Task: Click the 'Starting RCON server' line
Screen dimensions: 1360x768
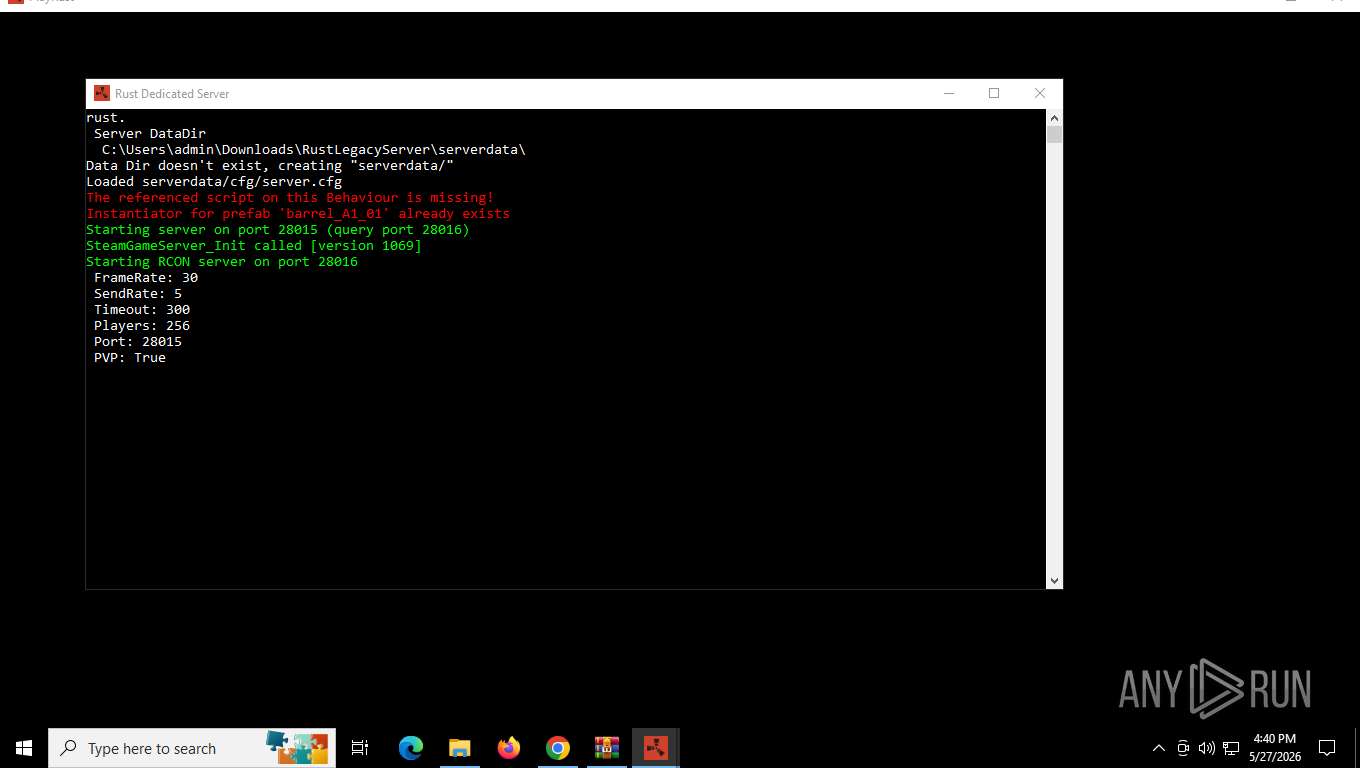Action: [x=222, y=262]
